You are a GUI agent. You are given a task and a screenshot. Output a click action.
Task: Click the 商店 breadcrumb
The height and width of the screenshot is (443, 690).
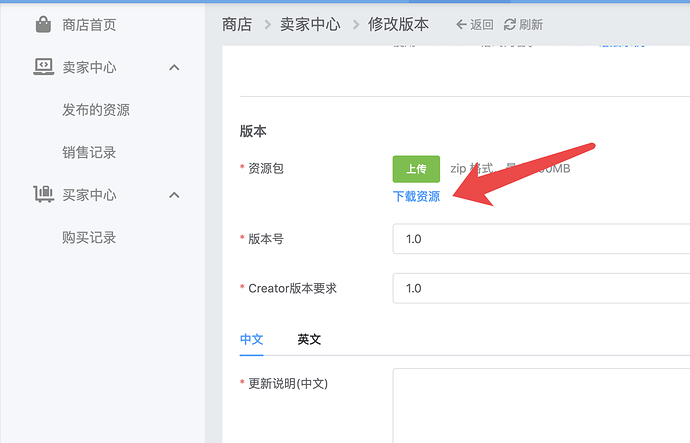pyautogui.click(x=237, y=24)
